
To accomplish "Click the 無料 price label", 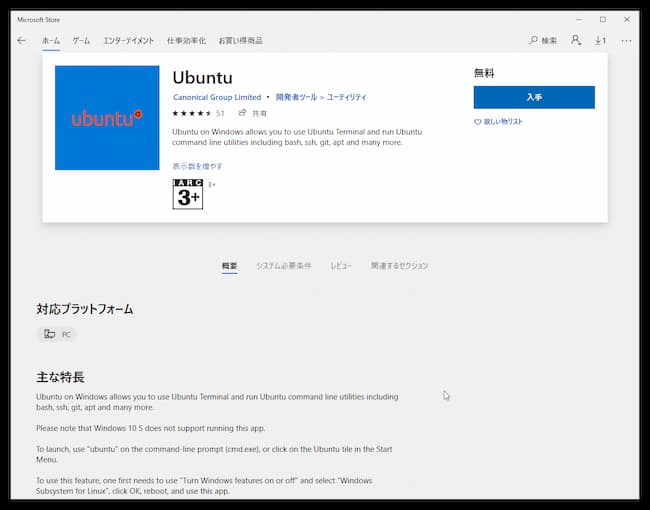I will coord(484,73).
